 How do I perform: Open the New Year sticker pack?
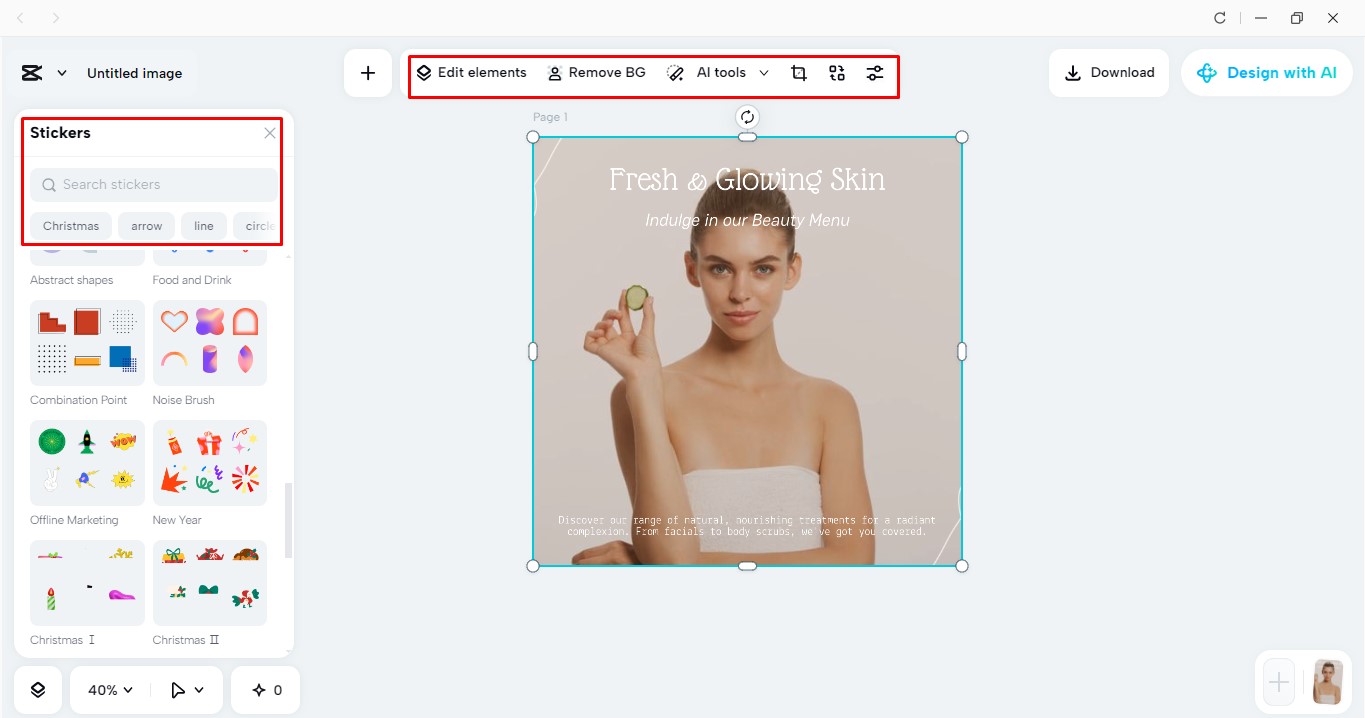(210, 462)
